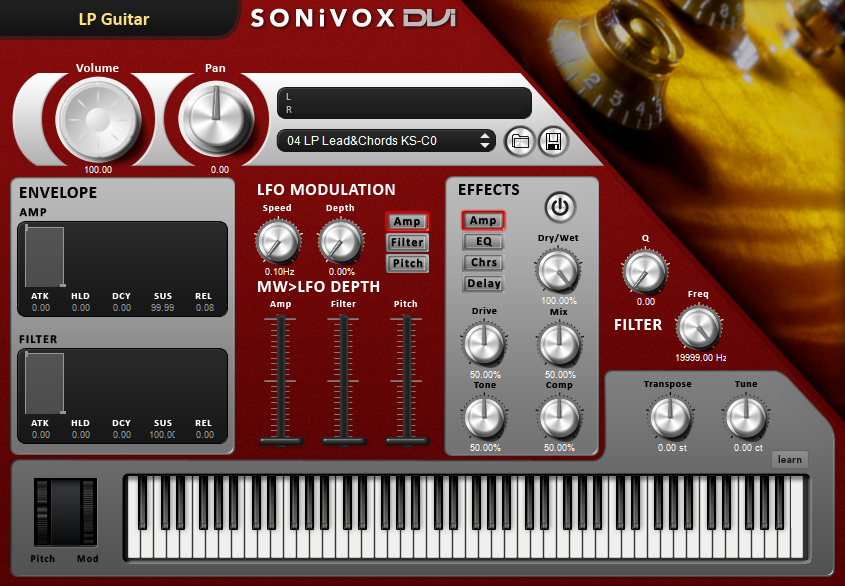
Task: Click the Tone value 50.00%
Action: (x=485, y=448)
